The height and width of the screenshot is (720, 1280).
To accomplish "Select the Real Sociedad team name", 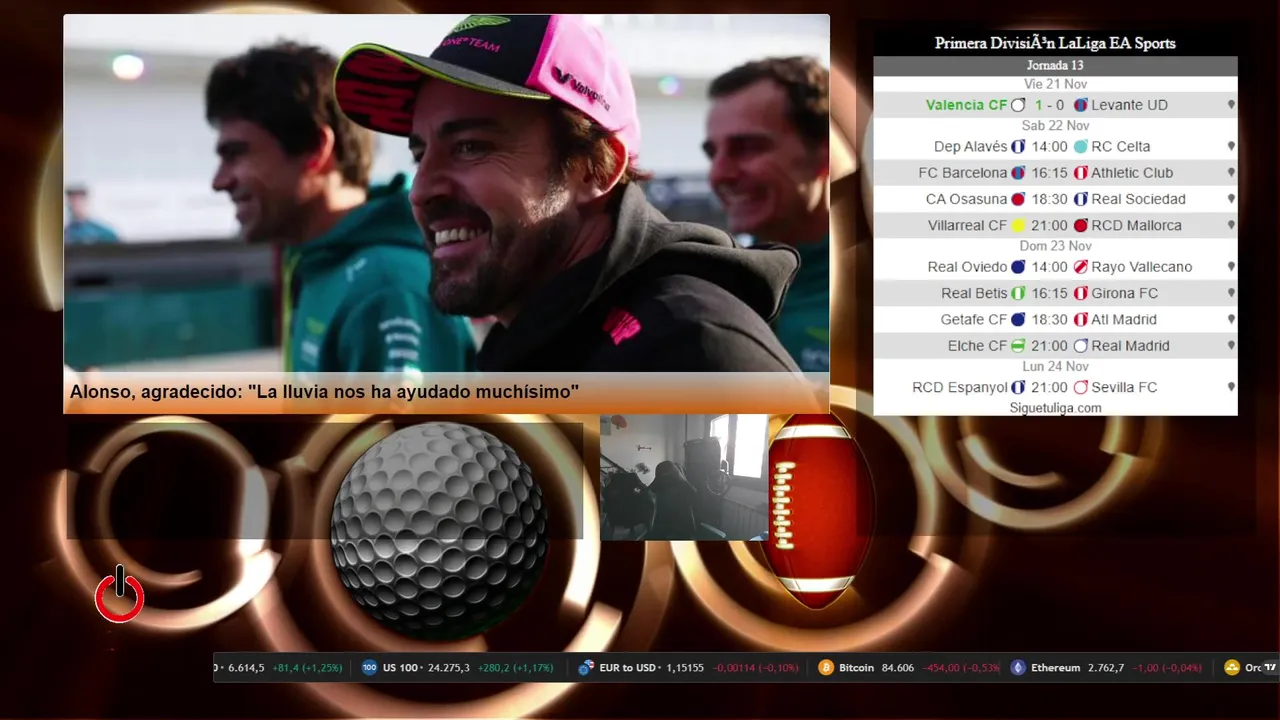I will coord(1138,199).
